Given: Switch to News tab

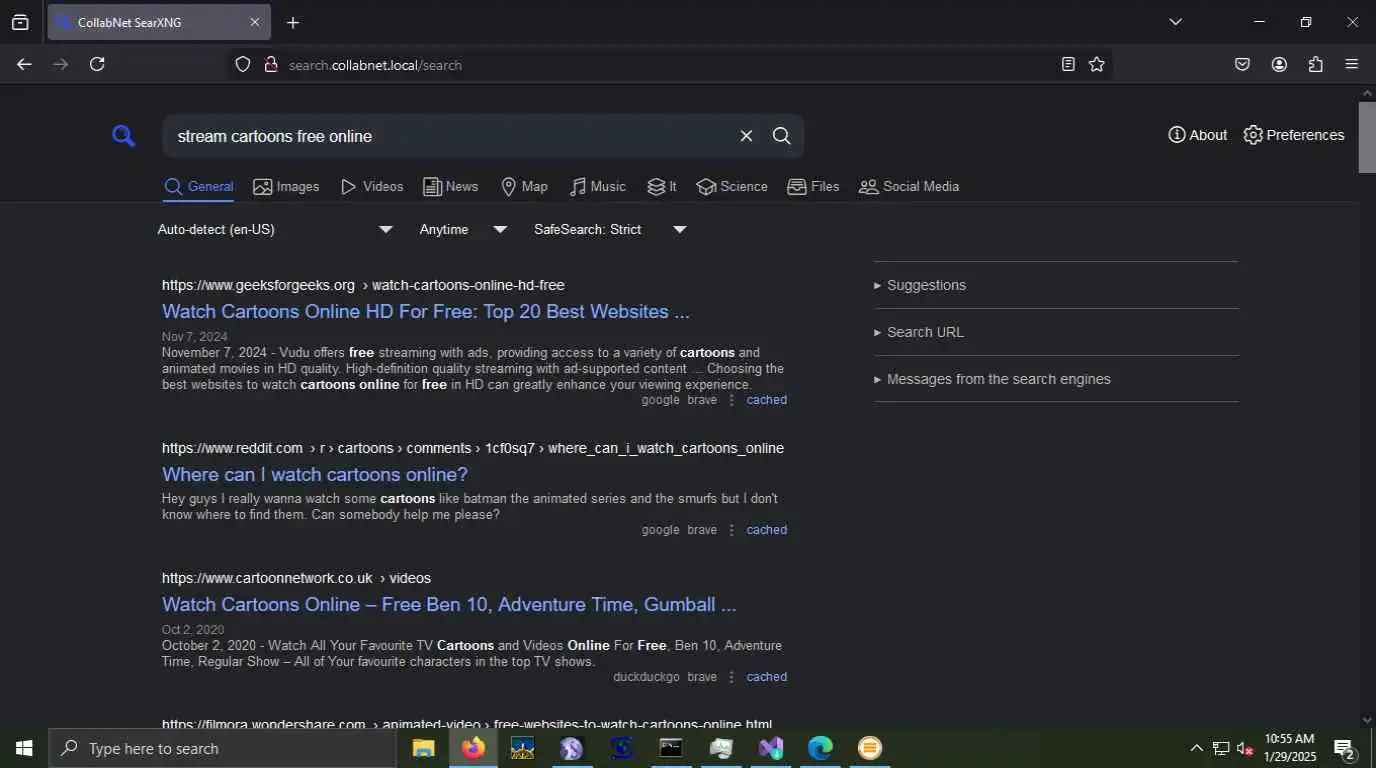Looking at the screenshot, I should (450, 186).
